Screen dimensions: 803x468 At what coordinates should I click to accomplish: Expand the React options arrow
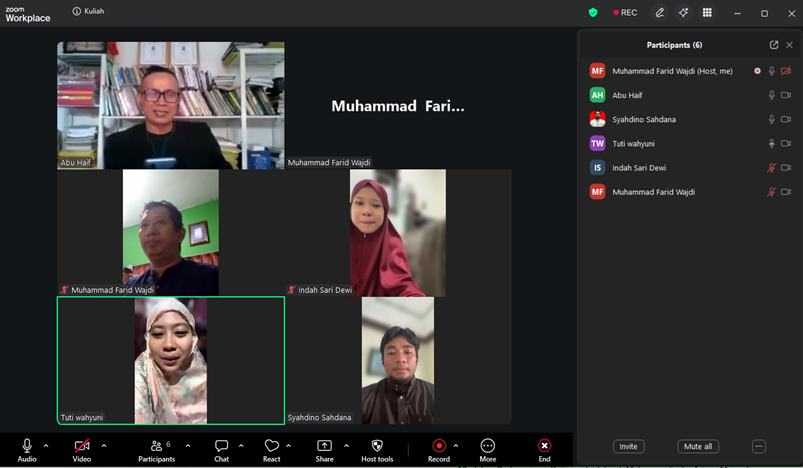click(x=288, y=446)
